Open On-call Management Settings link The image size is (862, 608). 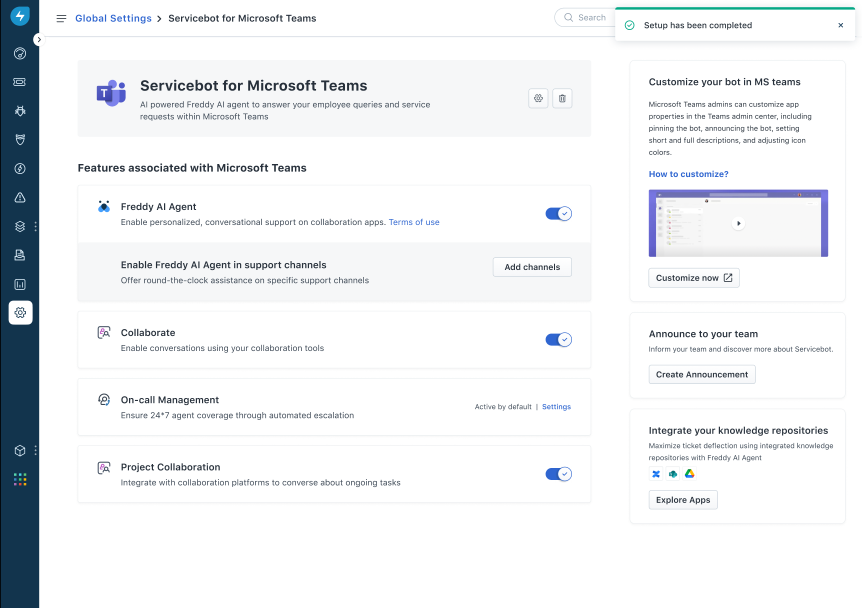point(556,407)
